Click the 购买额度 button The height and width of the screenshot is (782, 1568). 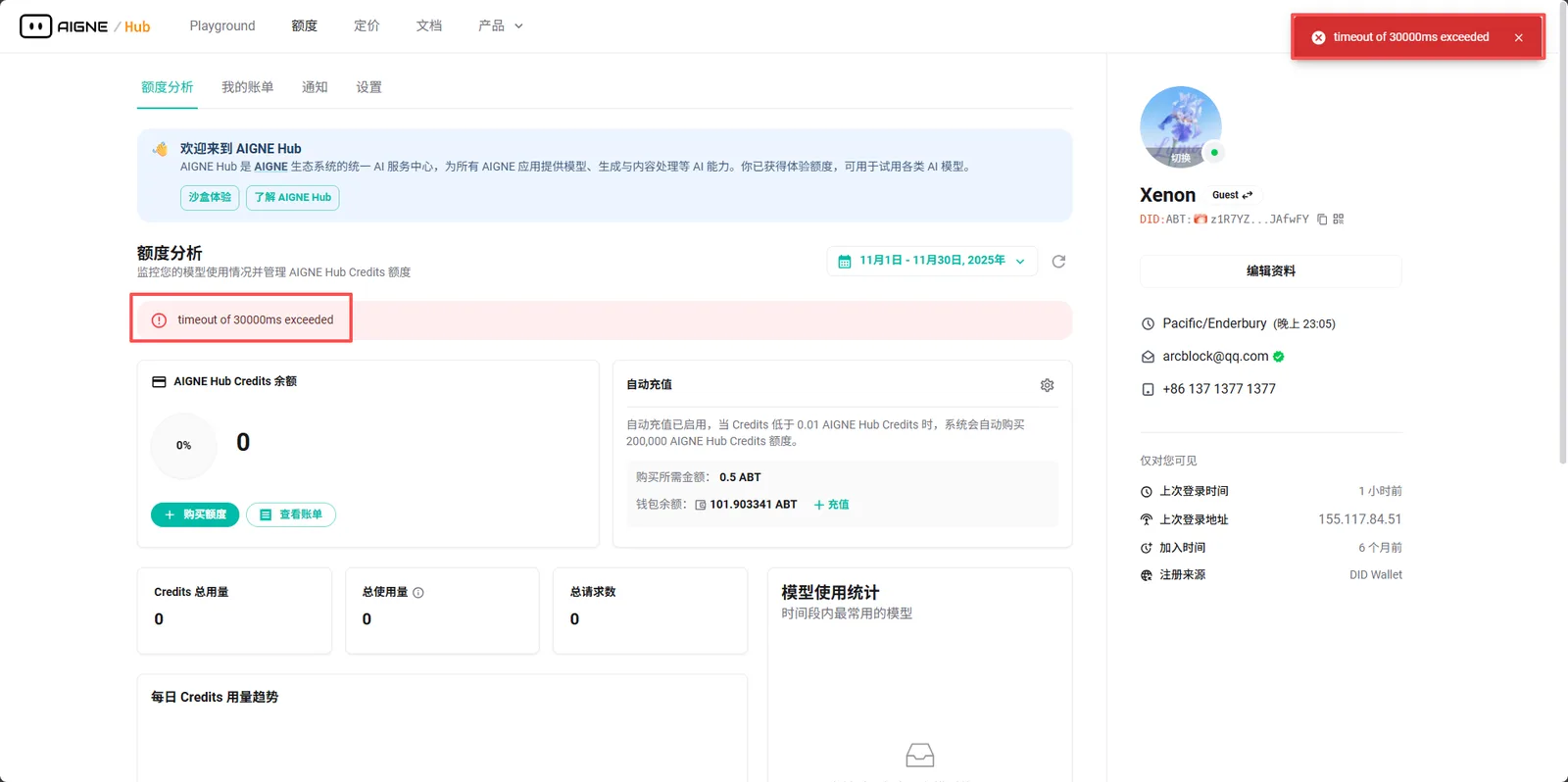pos(195,514)
